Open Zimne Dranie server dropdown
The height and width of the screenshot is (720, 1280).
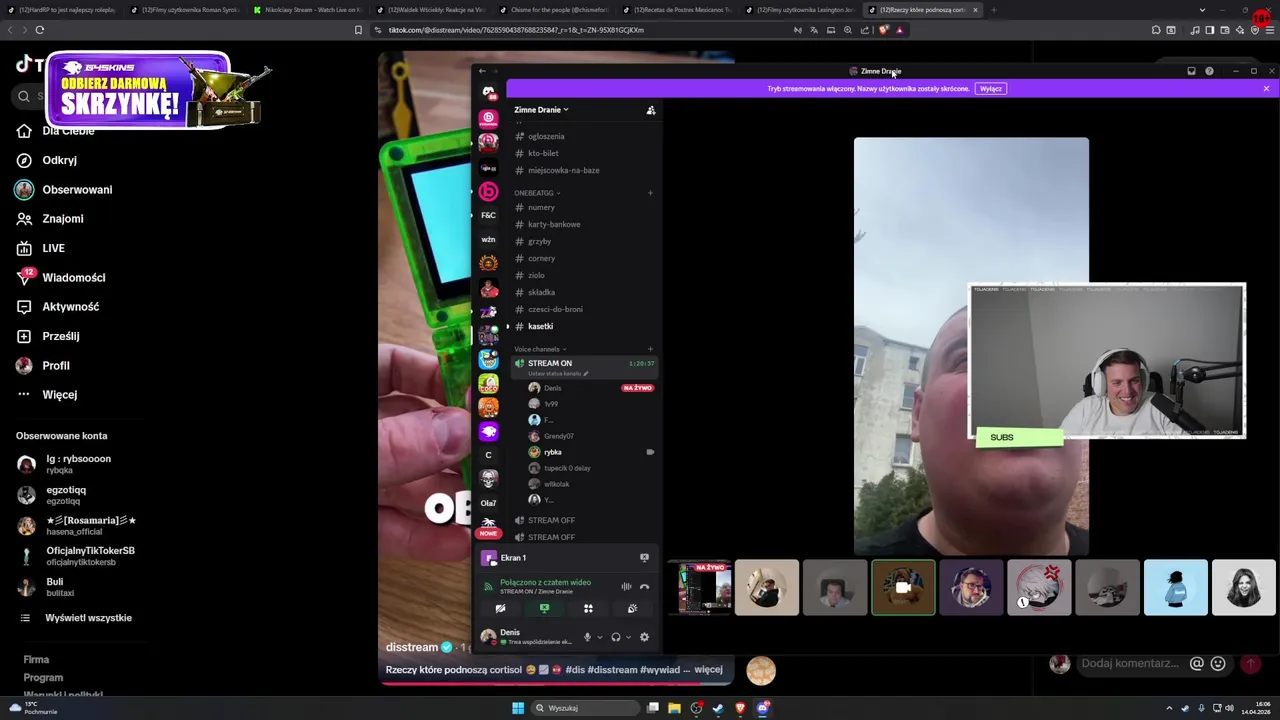click(541, 110)
